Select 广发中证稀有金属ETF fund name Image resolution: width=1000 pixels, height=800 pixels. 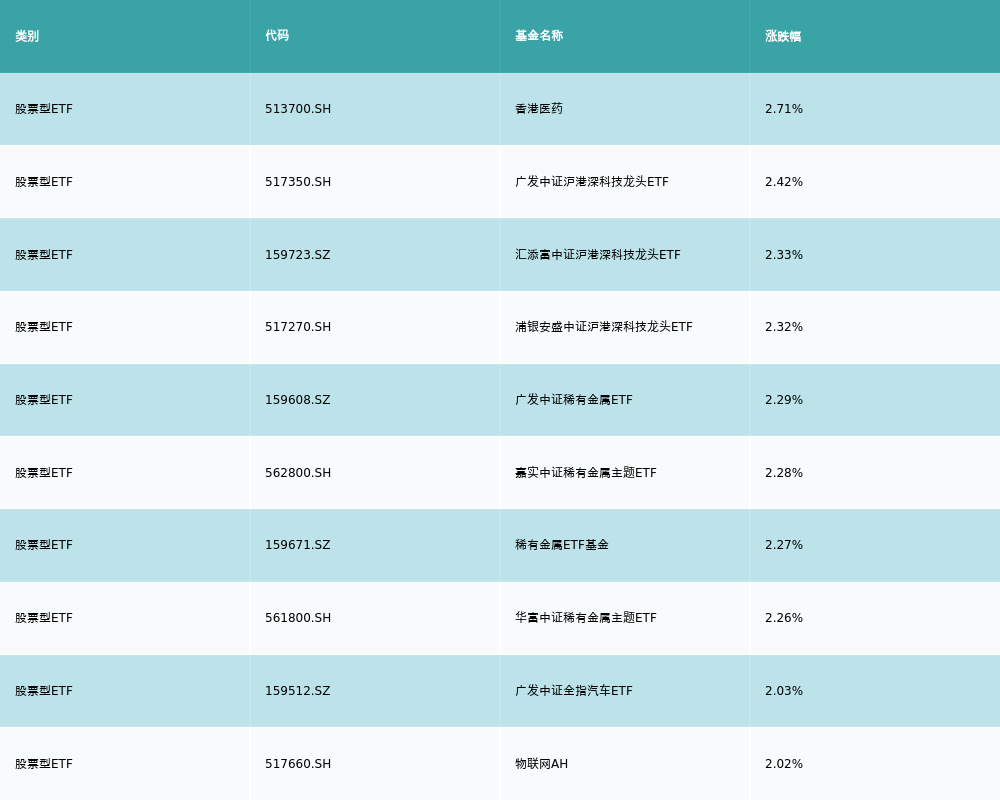coord(574,400)
